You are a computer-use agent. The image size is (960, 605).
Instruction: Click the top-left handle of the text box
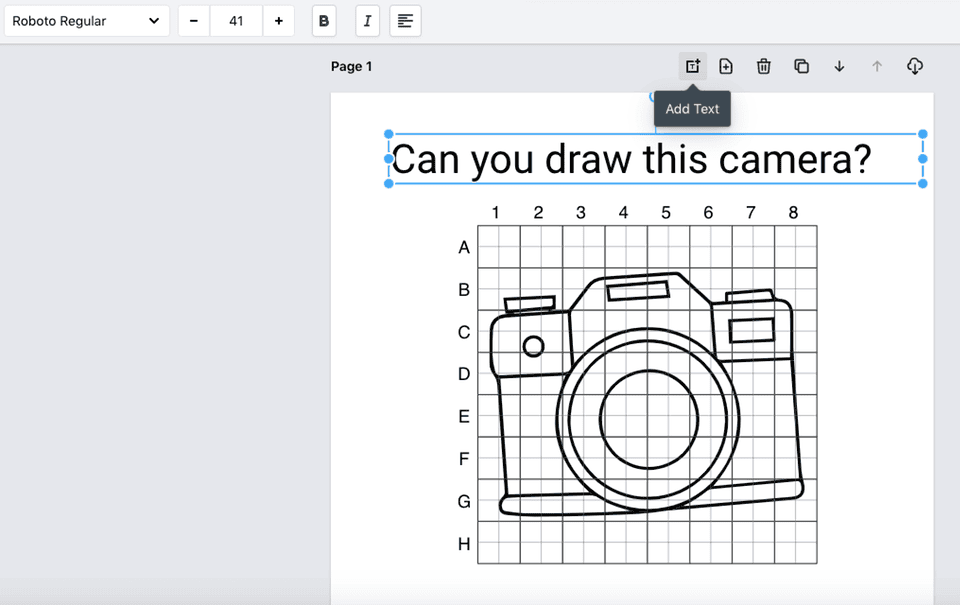[x=389, y=134]
